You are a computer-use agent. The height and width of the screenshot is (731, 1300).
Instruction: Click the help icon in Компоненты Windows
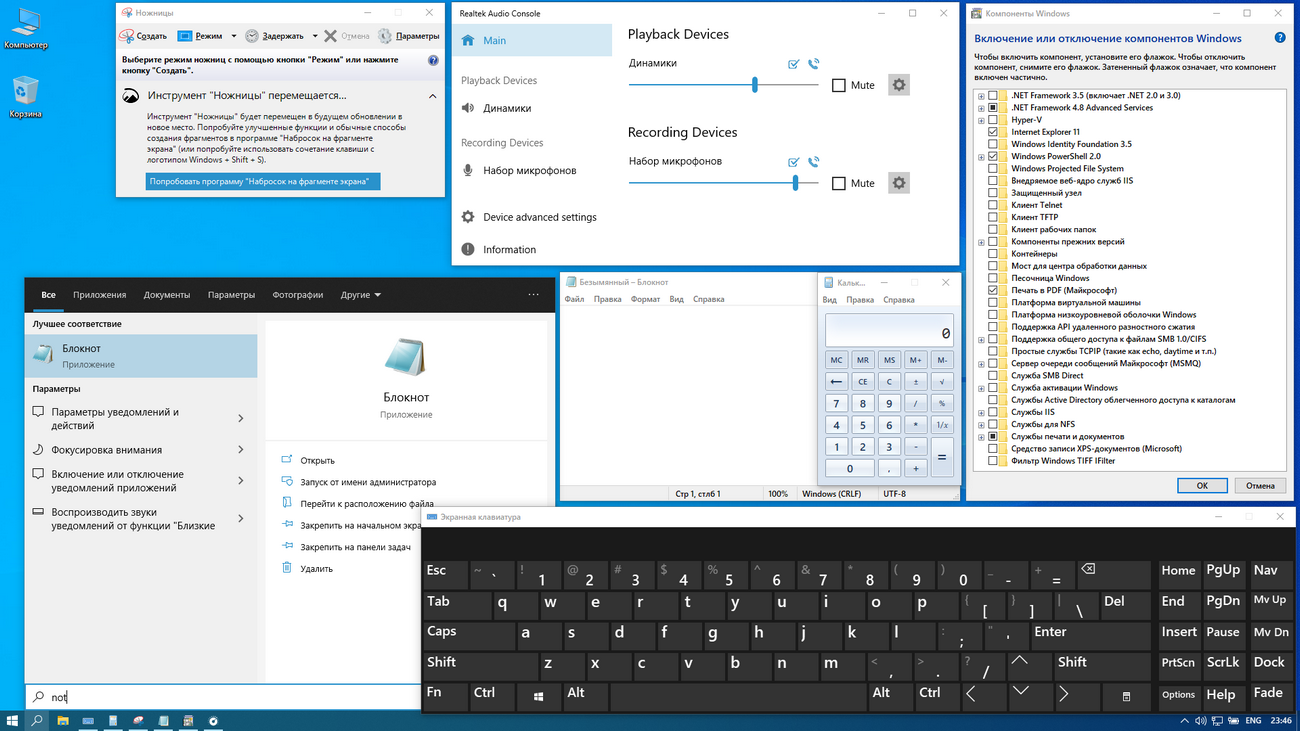coord(1279,38)
